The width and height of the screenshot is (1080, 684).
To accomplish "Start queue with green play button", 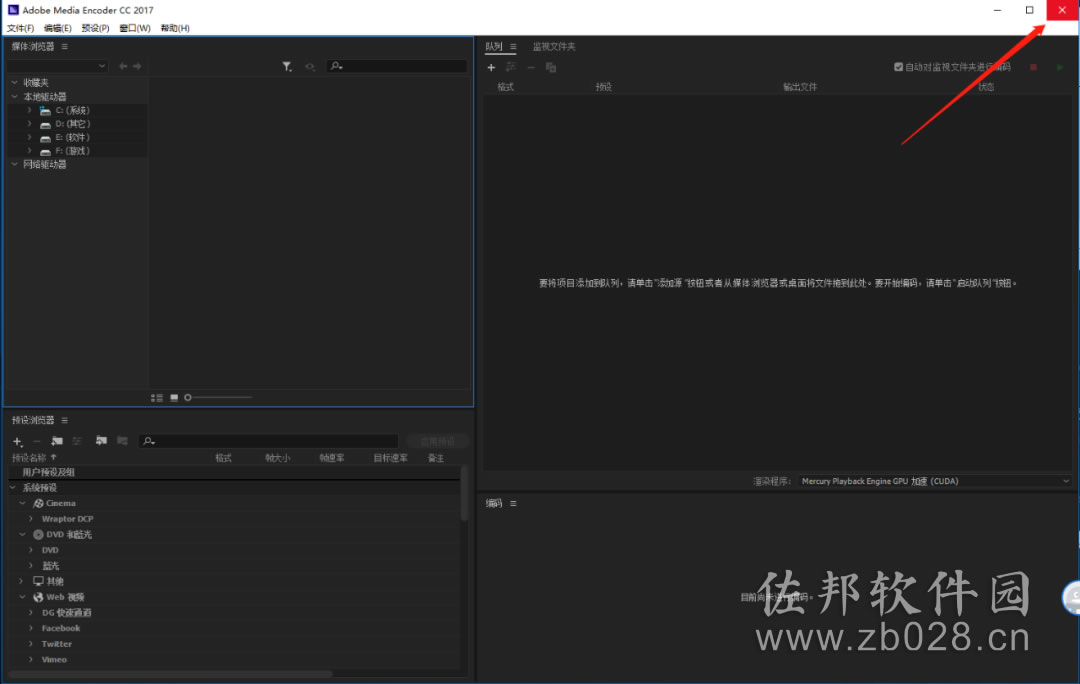I will [1060, 68].
